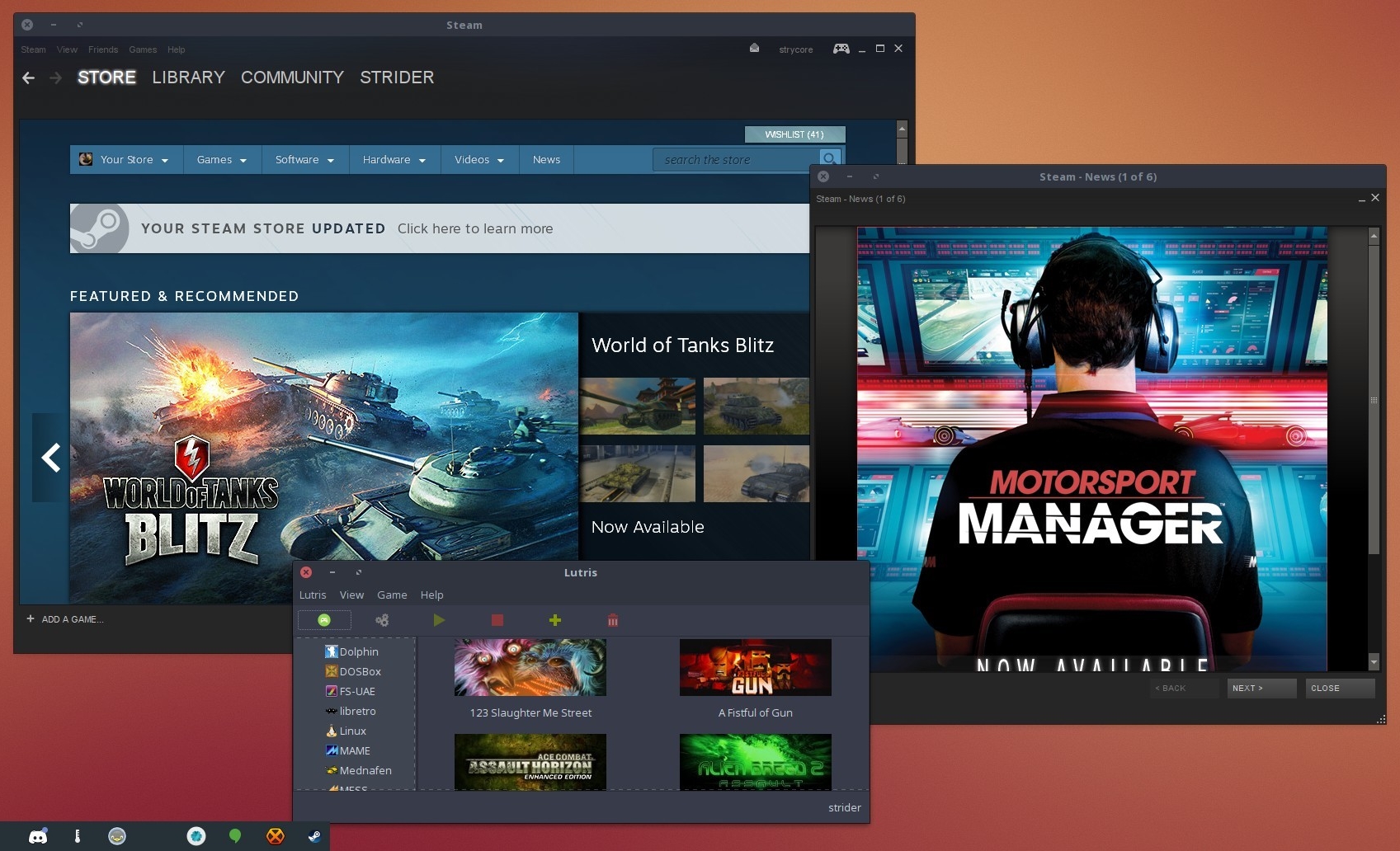Click CLOSE in Steam News window
Screen dimensions: 1400x851
click(1340, 688)
